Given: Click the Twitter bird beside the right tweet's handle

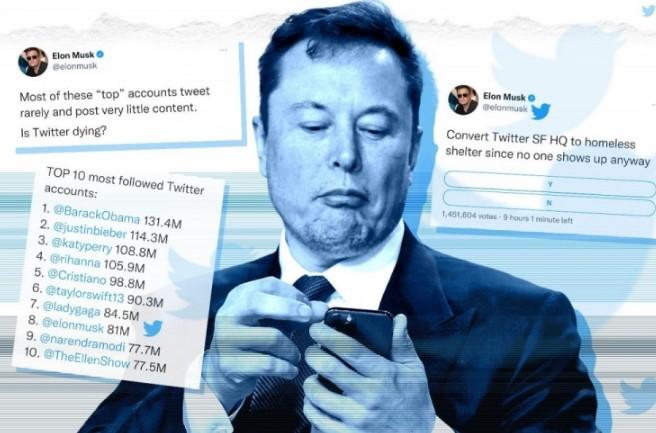Looking at the screenshot, I should [x=541, y=111].
